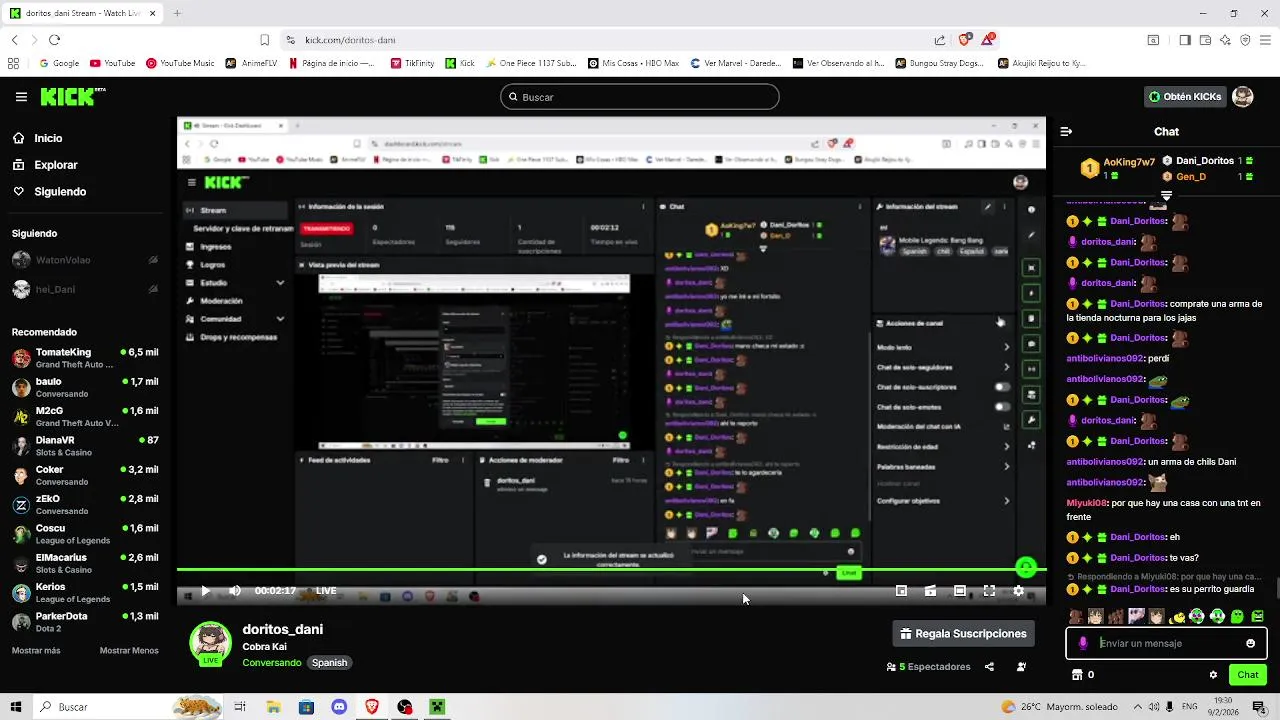The width and height of the screenshot is (1280, 720).
Task: Click the KICK logo
Action: (73, 97)
